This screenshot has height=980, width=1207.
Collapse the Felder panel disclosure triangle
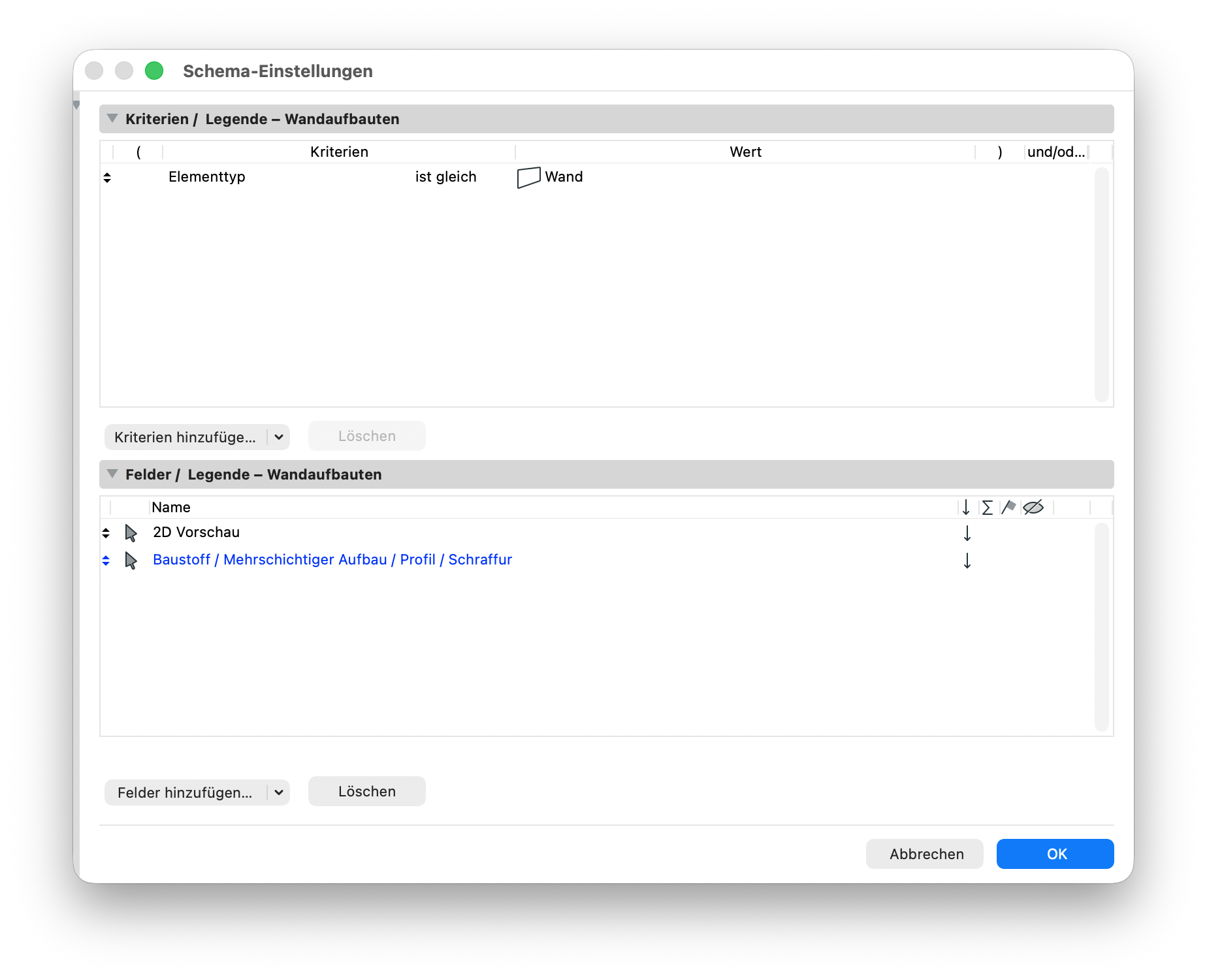pos(112,474)
